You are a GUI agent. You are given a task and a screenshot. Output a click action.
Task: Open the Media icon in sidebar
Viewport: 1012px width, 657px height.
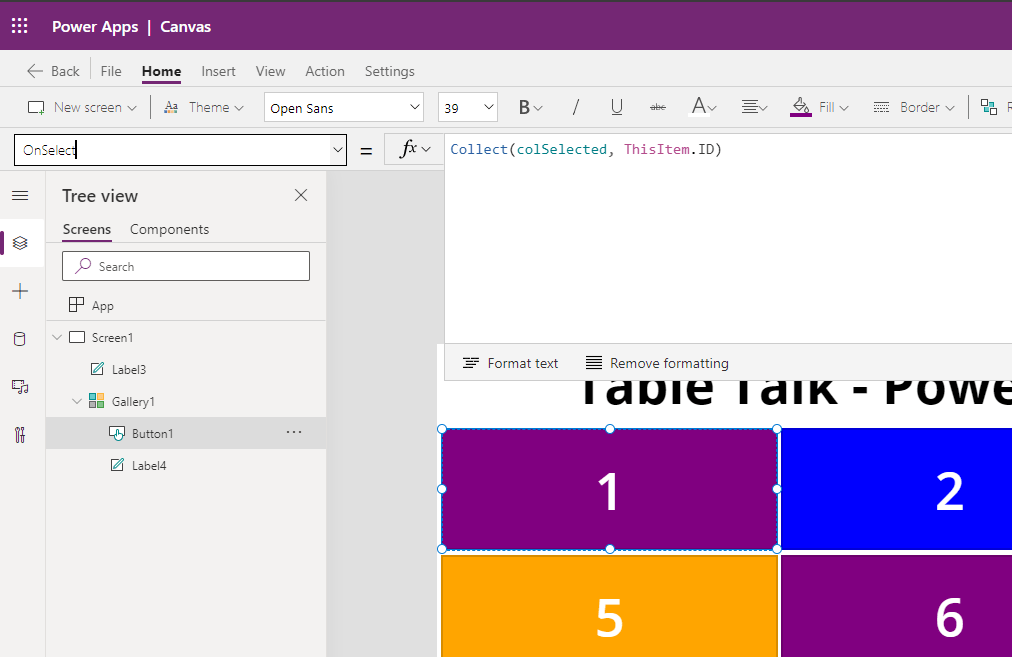[x=20, y=387]
